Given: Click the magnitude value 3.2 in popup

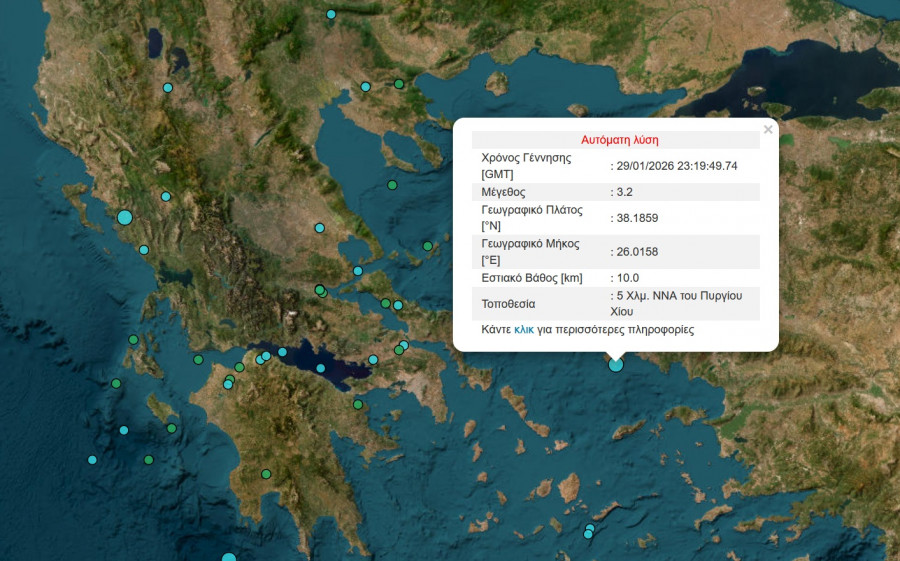Looking at the screenshot, I should [x=627, y=191].
